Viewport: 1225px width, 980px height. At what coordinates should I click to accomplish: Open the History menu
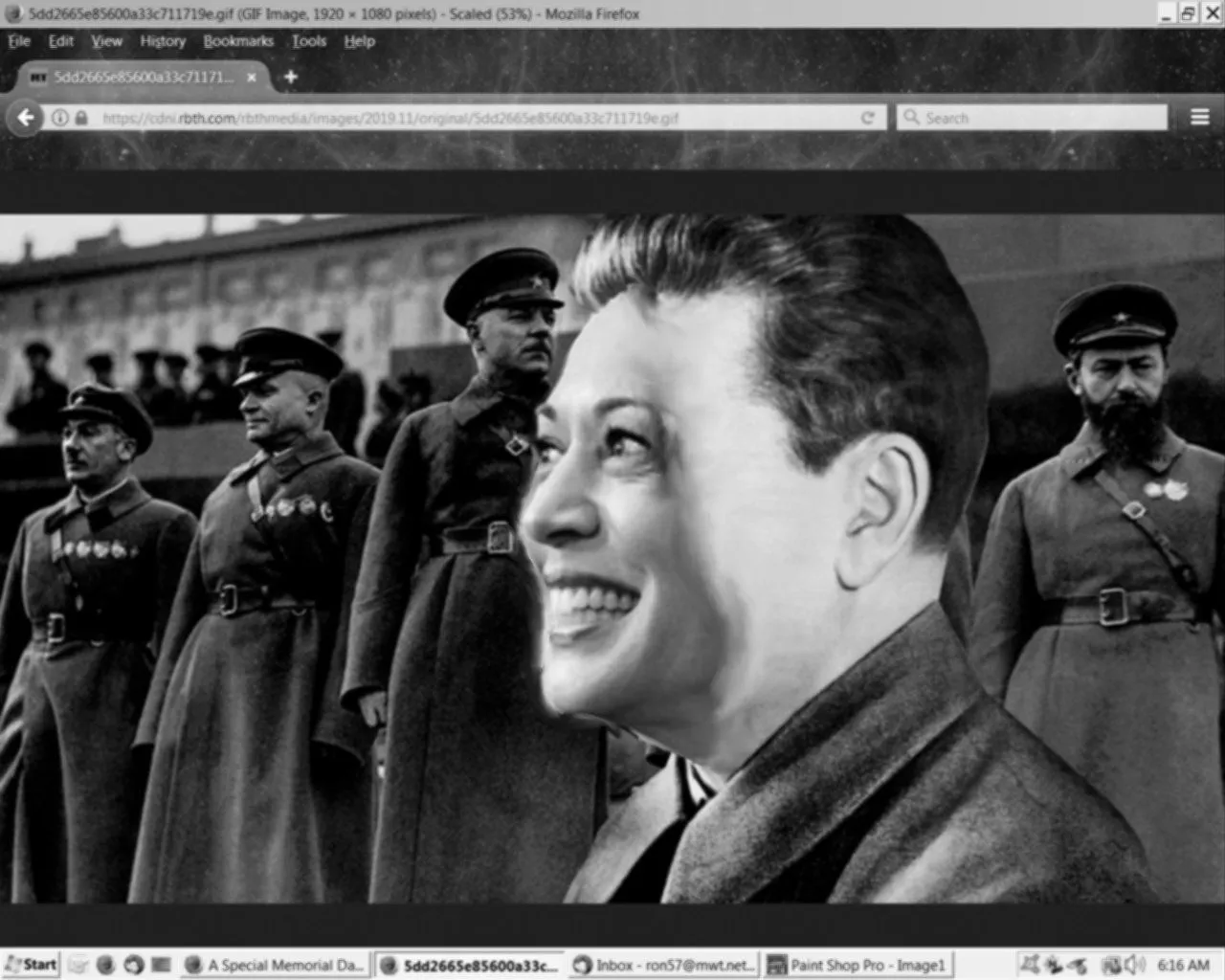(163, 41)
